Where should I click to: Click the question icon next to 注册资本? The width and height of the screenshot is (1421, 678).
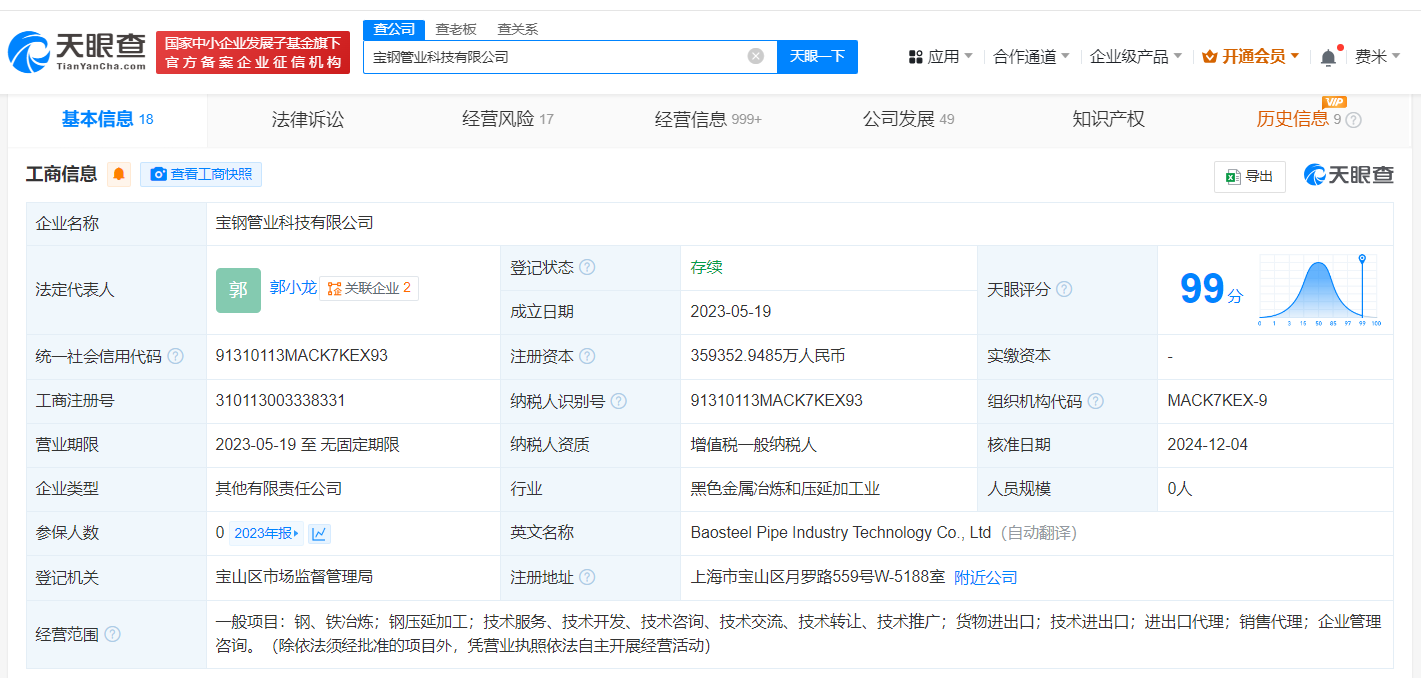[587, 356]
